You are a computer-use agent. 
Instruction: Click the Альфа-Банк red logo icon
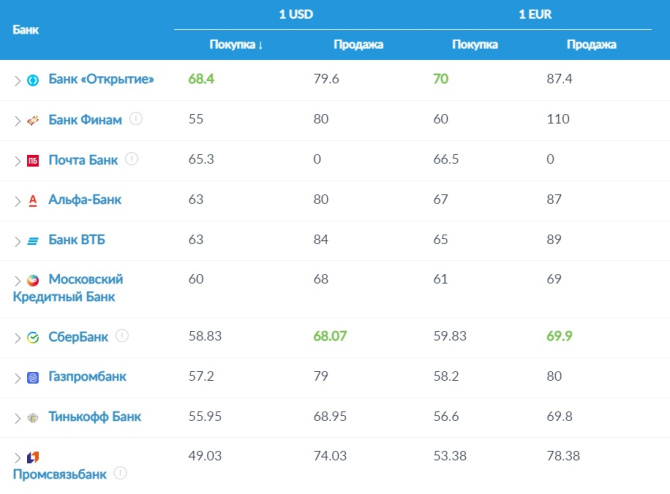(32, 200)
